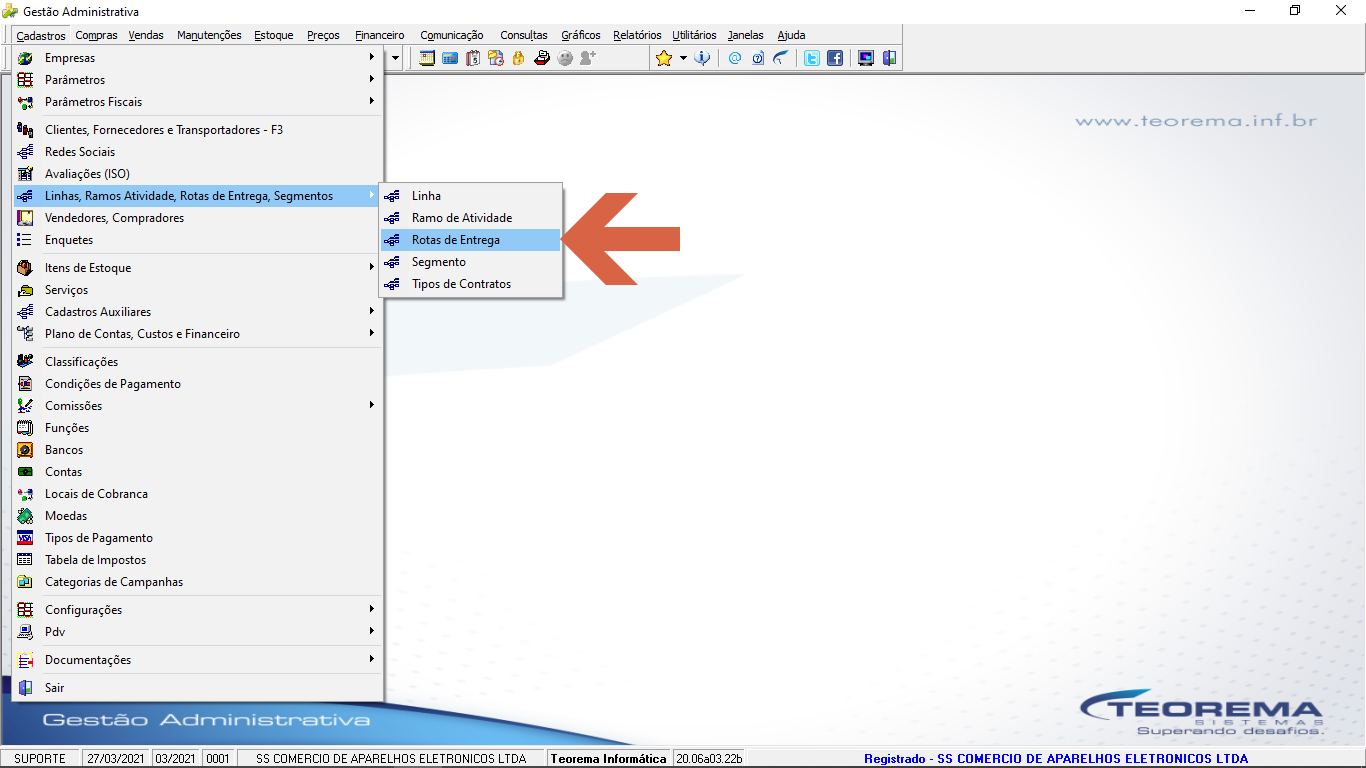Click the Sair door icon
Image resolution: width=1366 pixels, height=768 pixels.
25,688
